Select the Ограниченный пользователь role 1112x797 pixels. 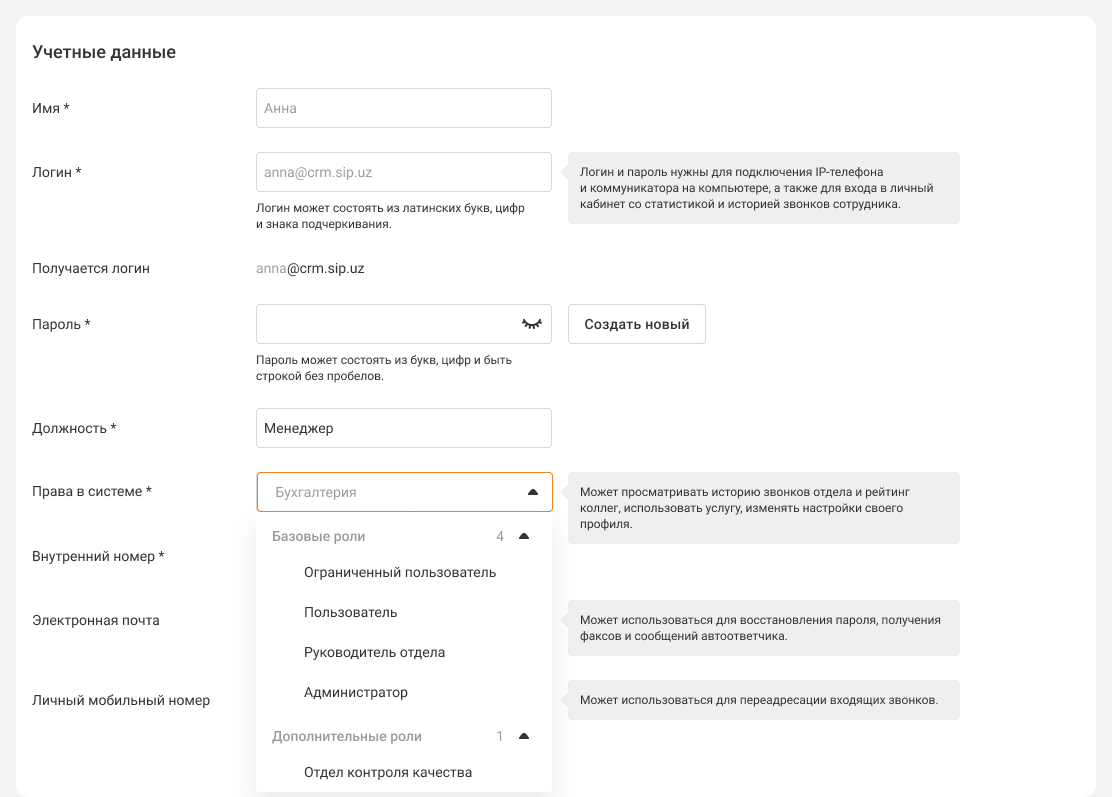tap(400, 573)
